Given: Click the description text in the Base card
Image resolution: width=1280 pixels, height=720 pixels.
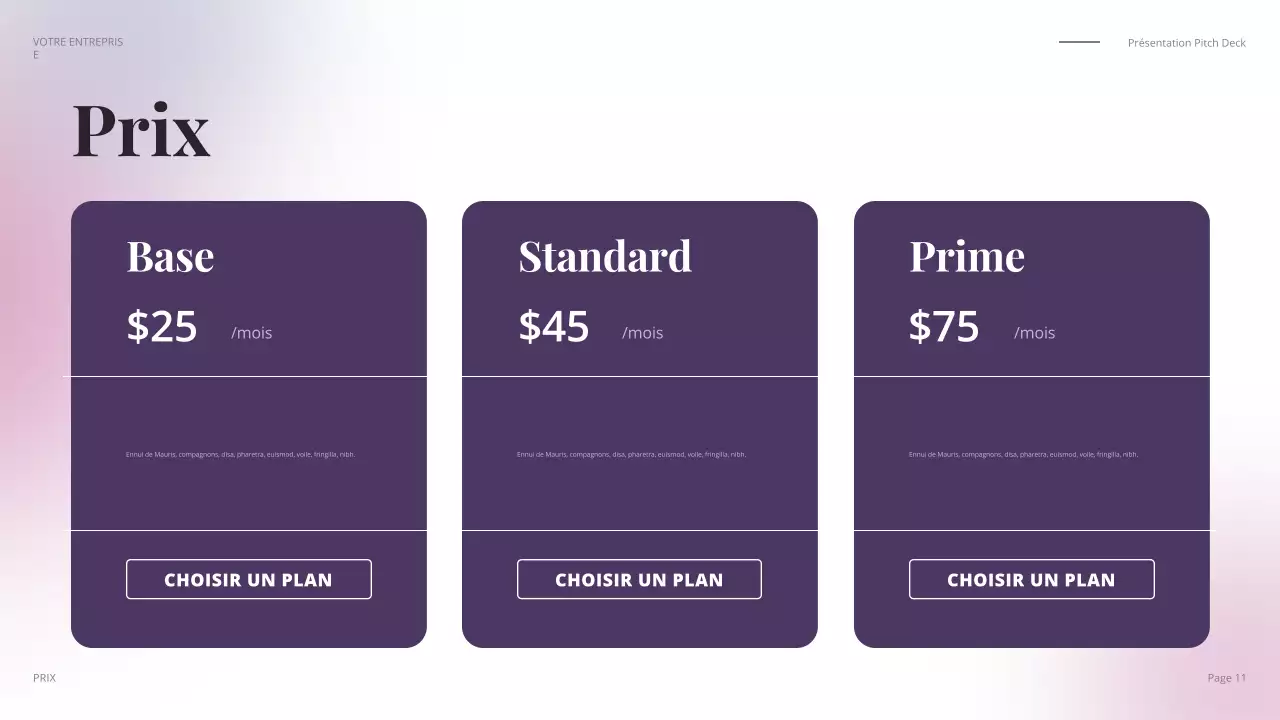Looking at the screenshot, I should (240, 454).
